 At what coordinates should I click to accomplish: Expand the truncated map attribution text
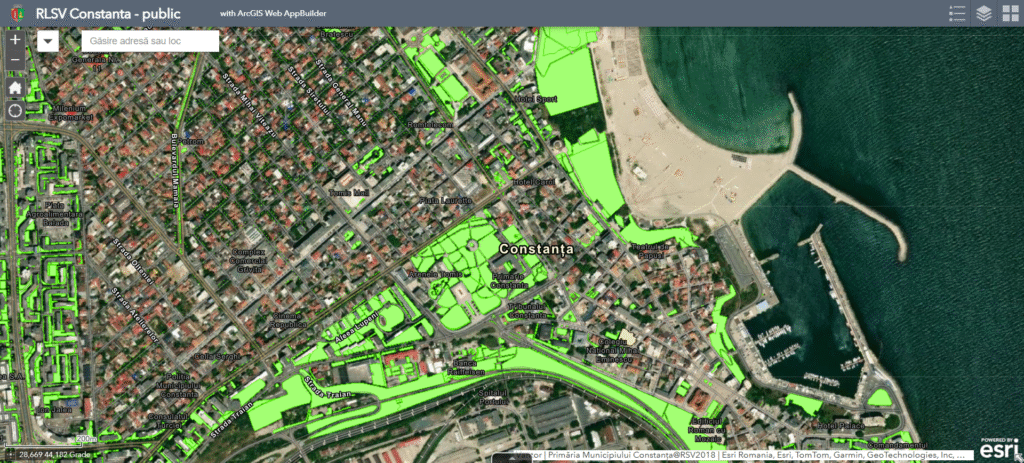960,455
